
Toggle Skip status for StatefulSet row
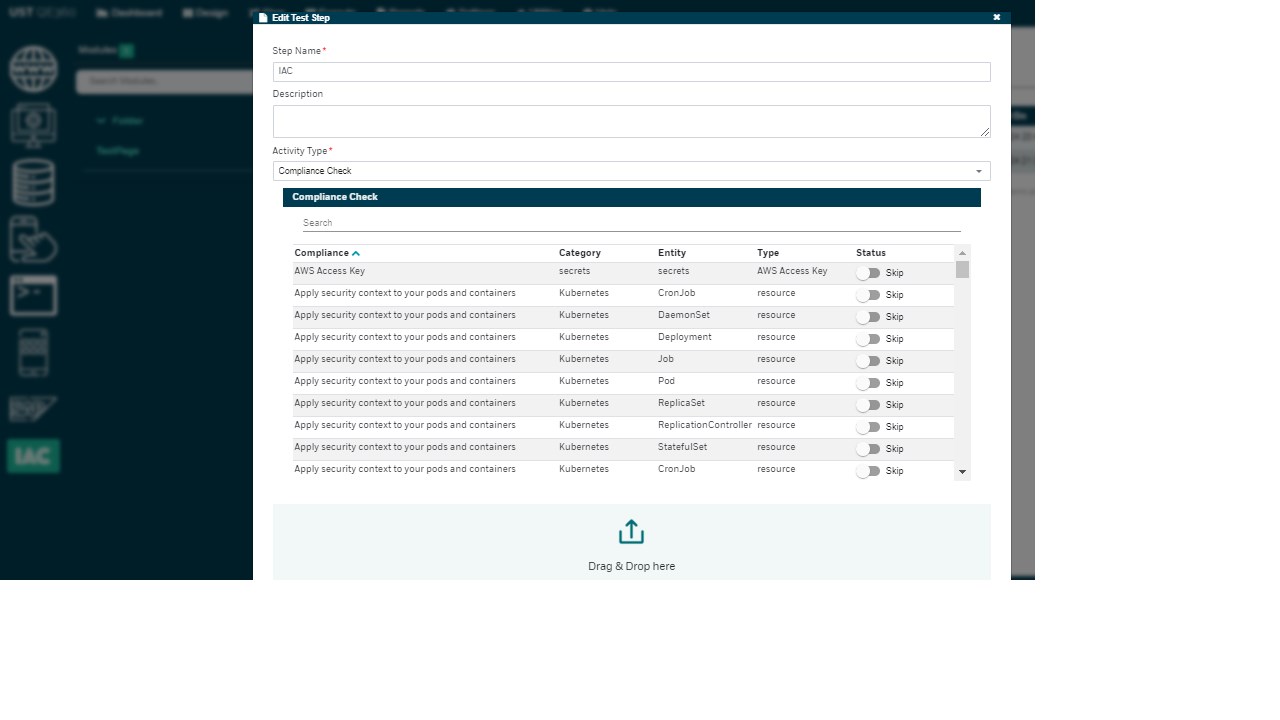pos(868,449)
